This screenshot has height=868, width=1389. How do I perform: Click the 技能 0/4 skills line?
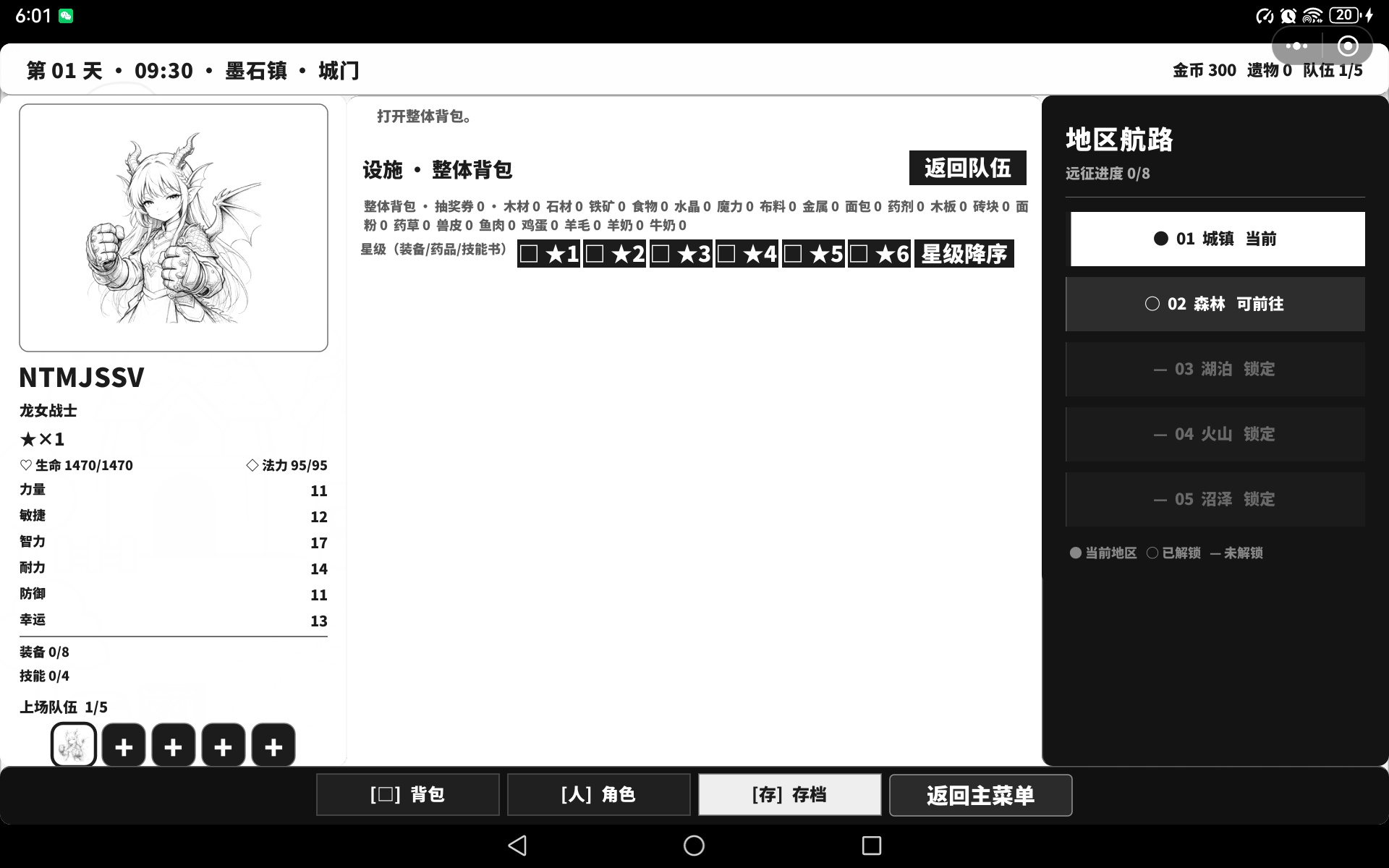45,676
